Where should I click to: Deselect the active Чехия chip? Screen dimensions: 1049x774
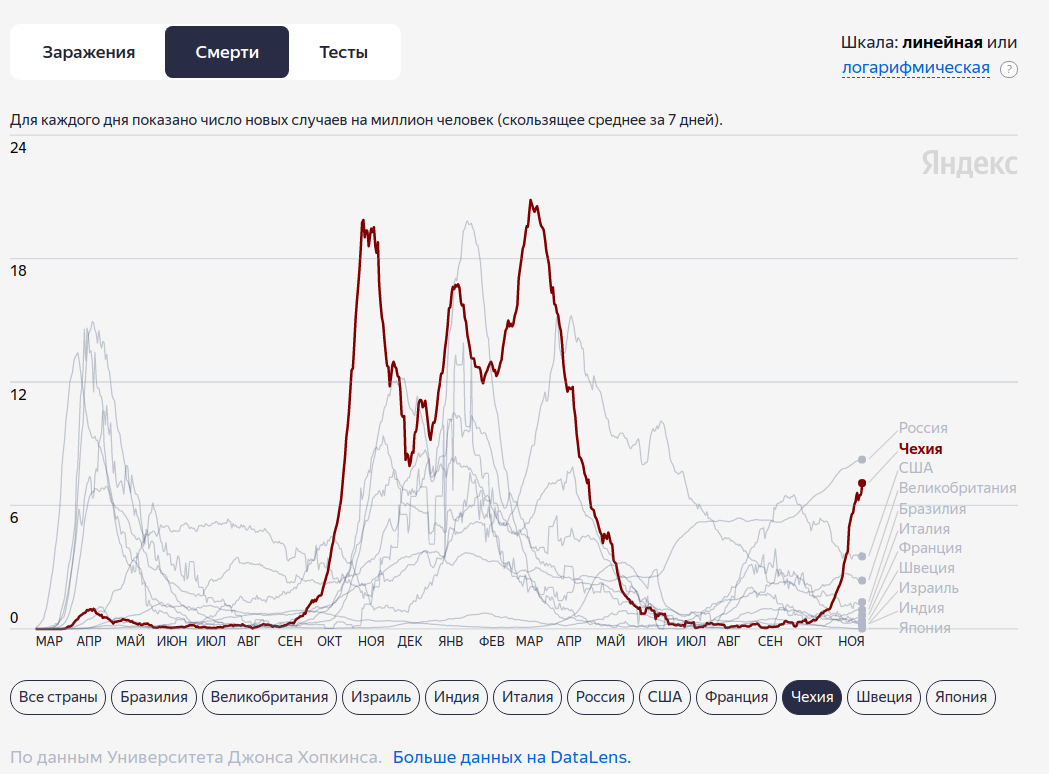[x=812, y=697]
